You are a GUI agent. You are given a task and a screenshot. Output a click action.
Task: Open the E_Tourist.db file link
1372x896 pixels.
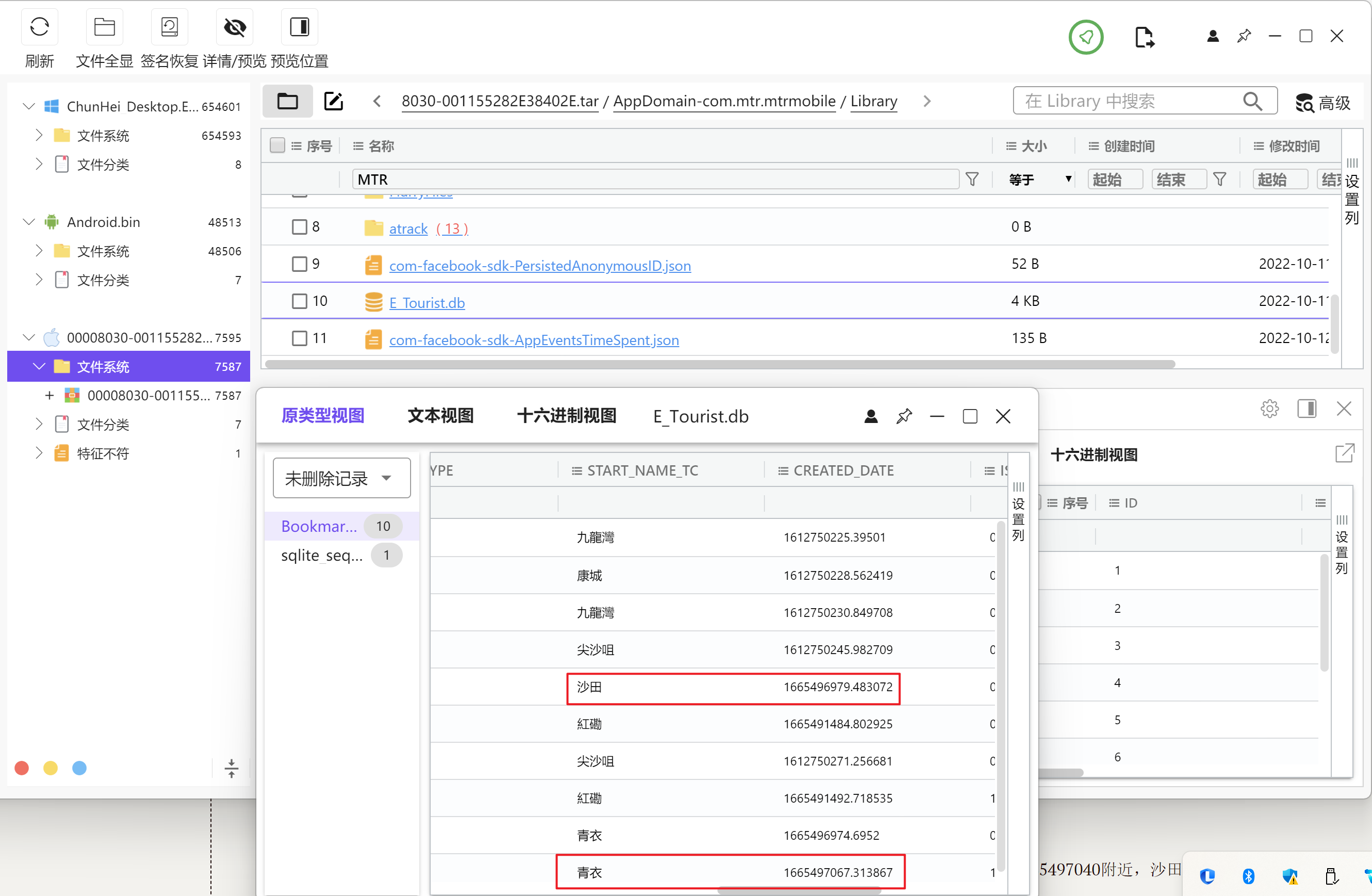pyautogui.click(x=427, y=303)
